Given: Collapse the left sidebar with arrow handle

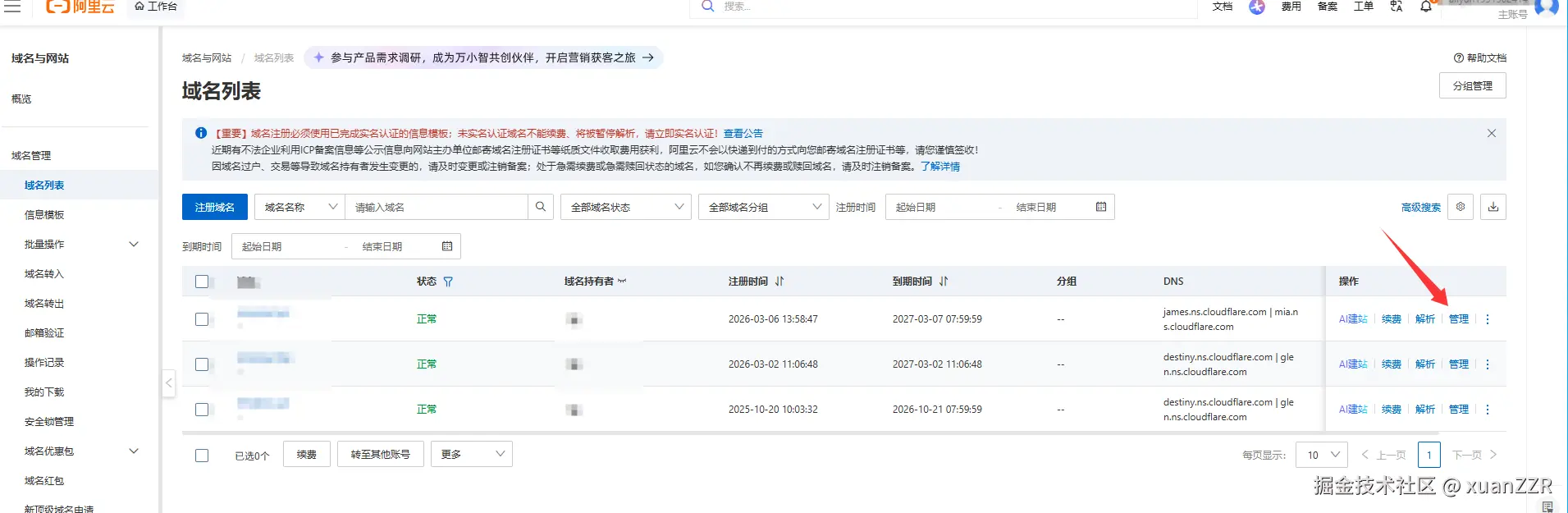Looking at the screenshot, I should (x=169, y=382).
